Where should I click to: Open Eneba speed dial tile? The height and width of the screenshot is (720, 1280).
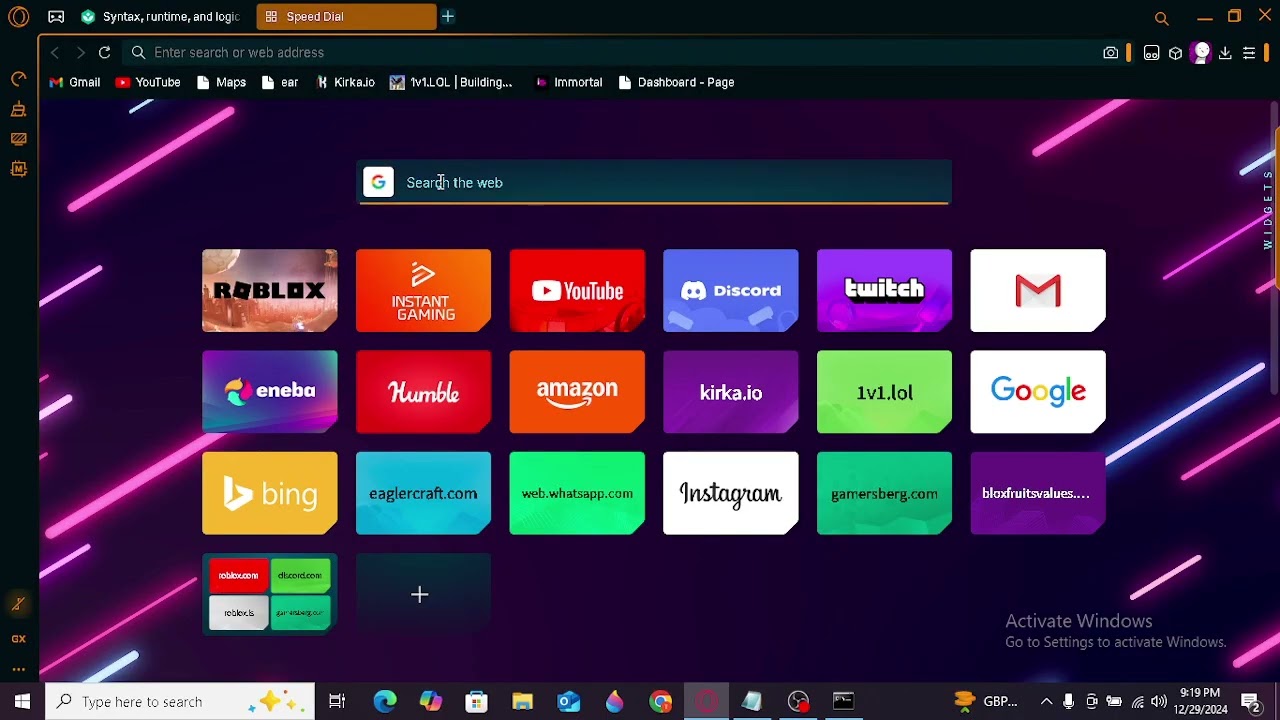pyautogui.click(x=270, y=392)
